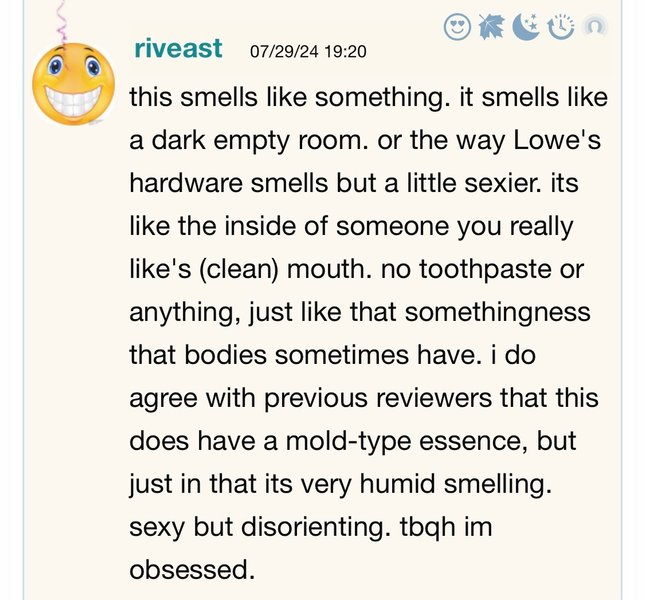Click the word "obsessed." ending the review
Viewport: 645px width, 600px height.
192,570
